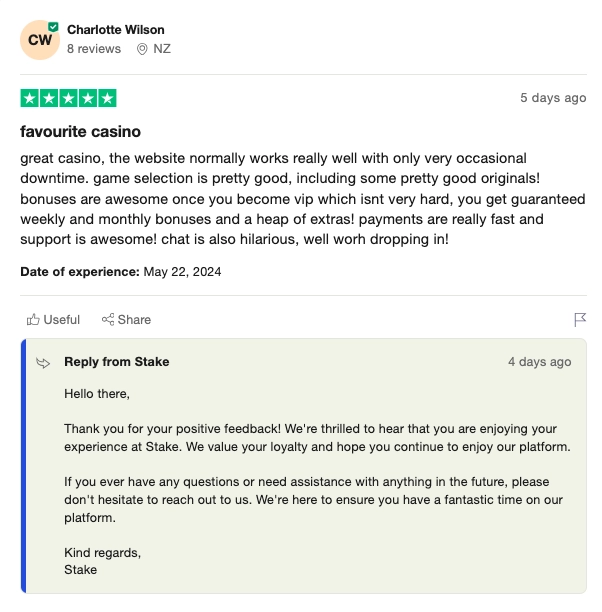Screen dimensions: 602x612
Task: Click the NZ country label
Action: click(162, 49)
